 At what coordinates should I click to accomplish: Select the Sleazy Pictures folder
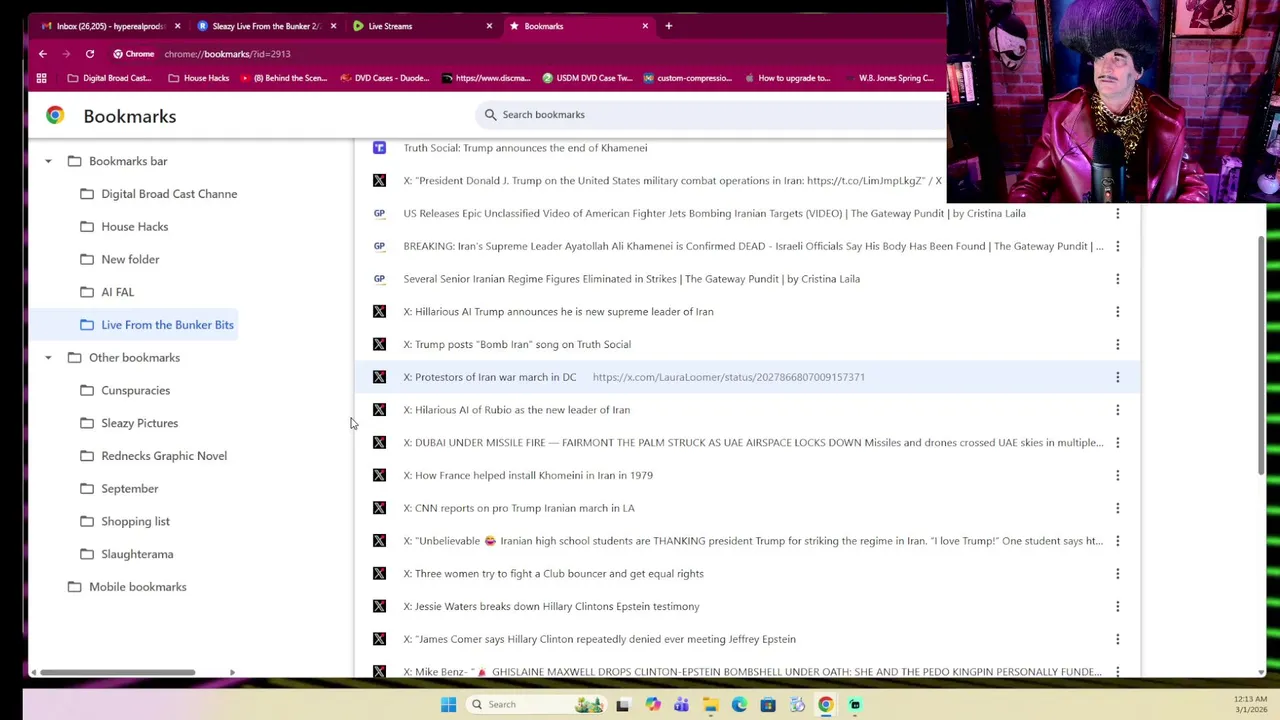[129, 423]
